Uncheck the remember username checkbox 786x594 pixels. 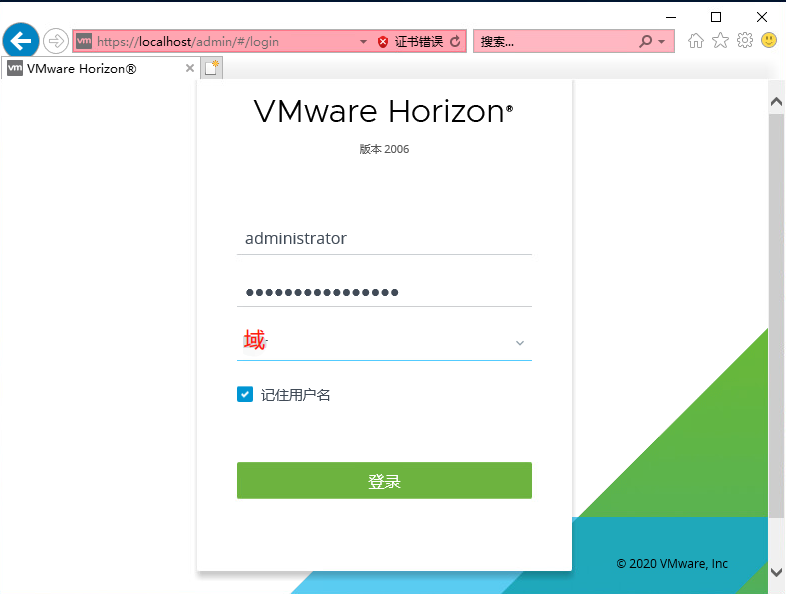click(245, 394)
